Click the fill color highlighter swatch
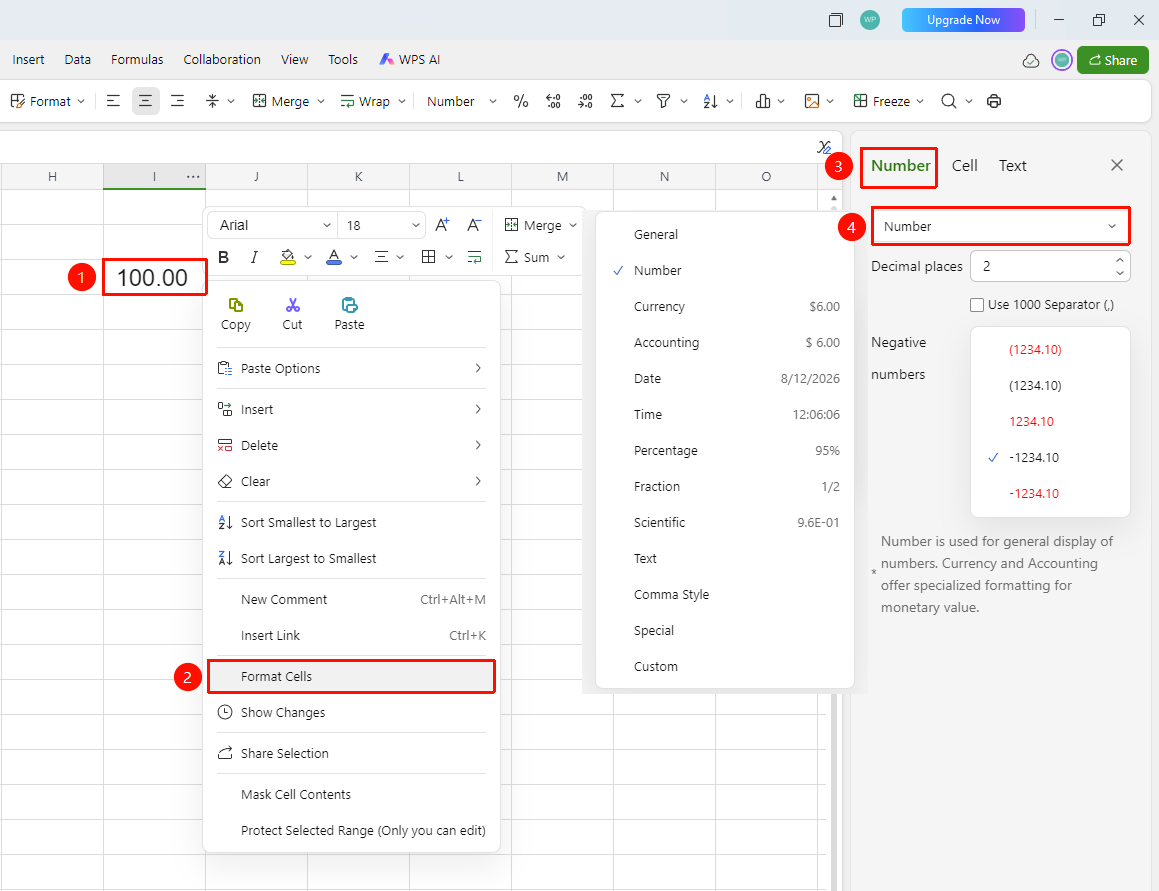 288,257
